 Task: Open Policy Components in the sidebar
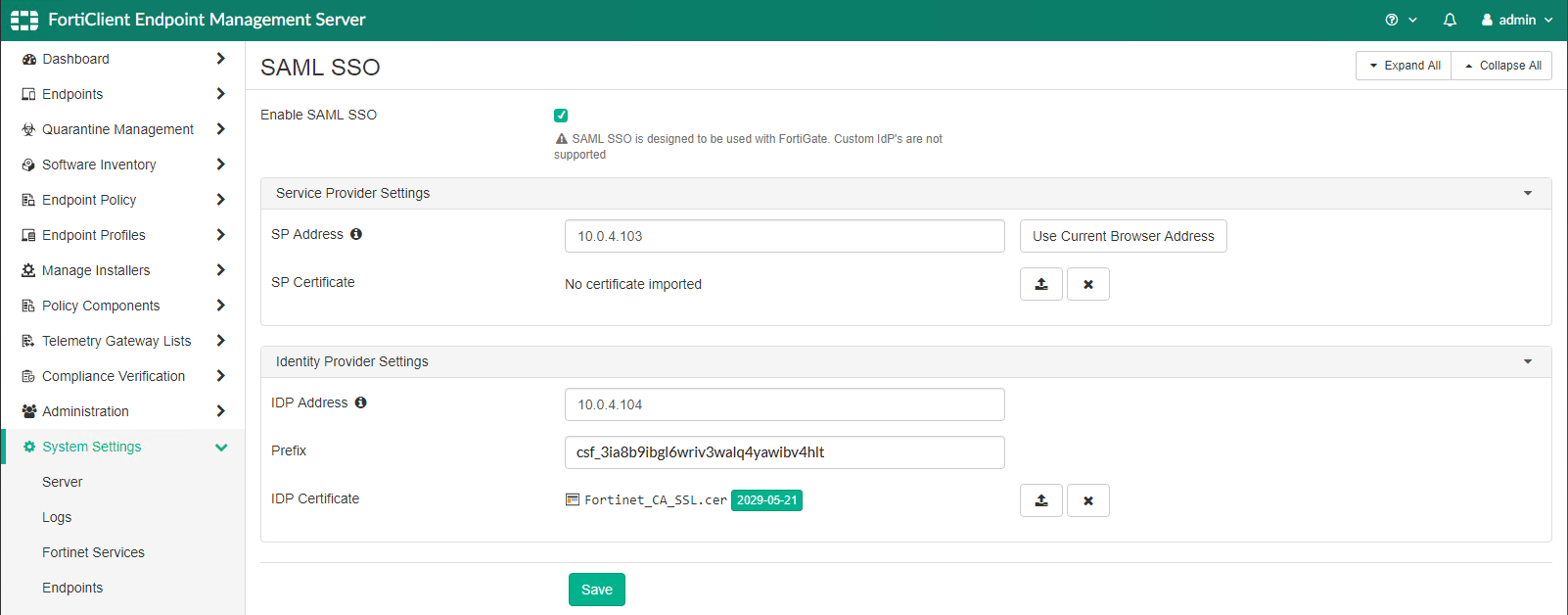point(101,306)
